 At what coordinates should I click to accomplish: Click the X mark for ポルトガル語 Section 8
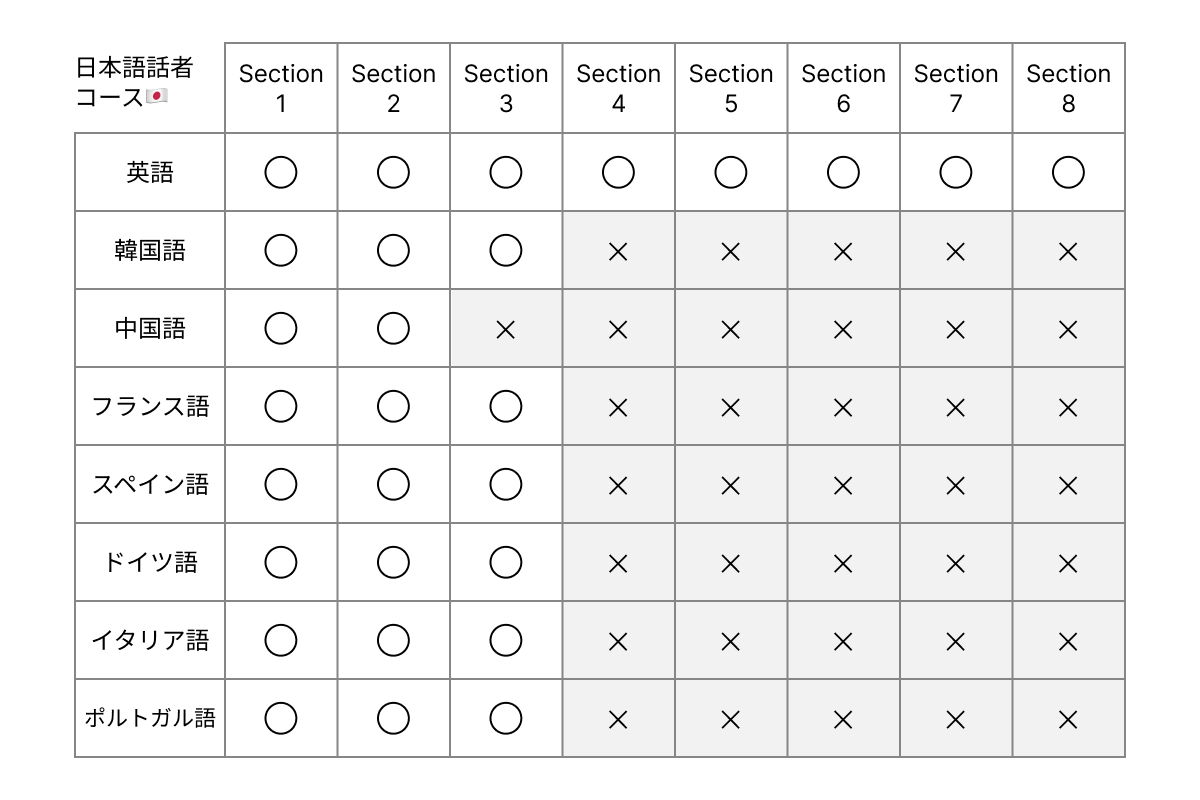point(1068,719)
